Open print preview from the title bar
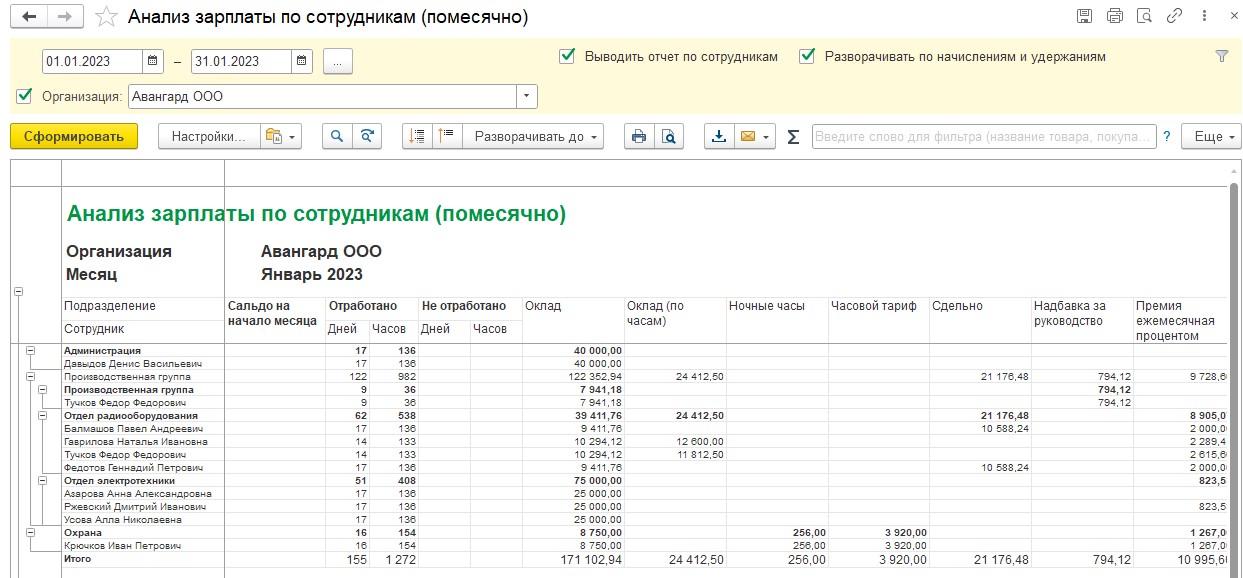The height and width of the screenshot is (578, 1243). pyautogui.click(x=1145, y=17)
